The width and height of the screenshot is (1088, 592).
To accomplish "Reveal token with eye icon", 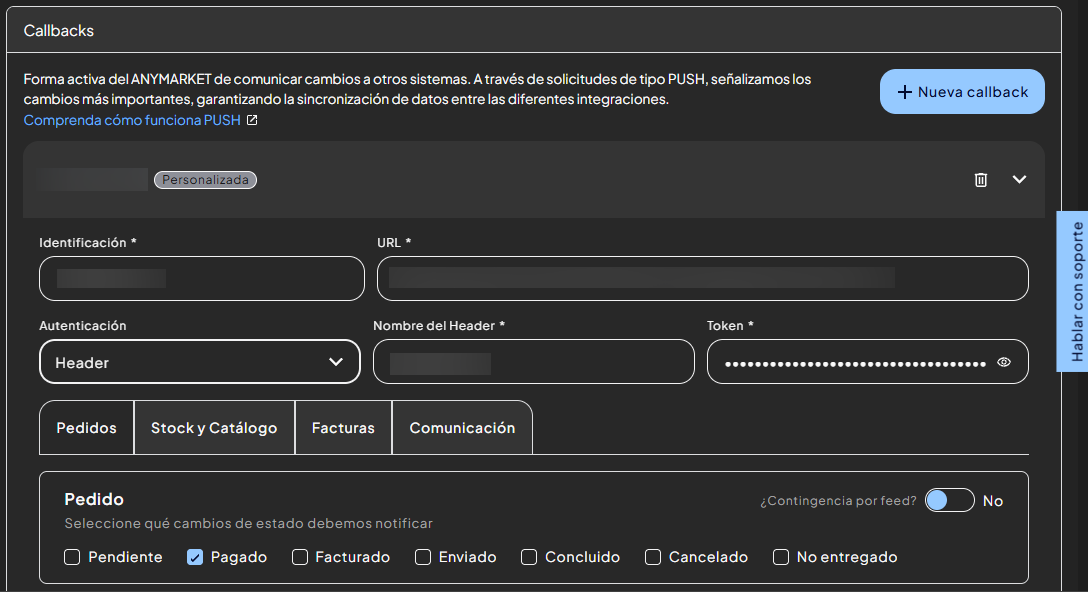I will [x=1003, y=362].
